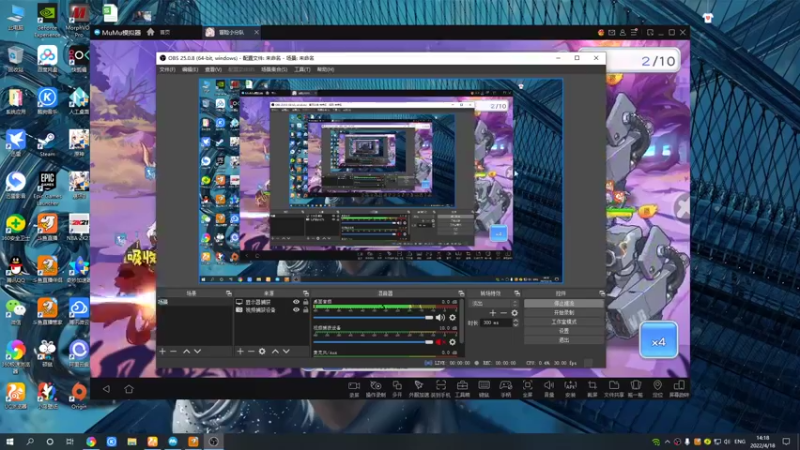Open MuMu gamepad (手柄) icon

tap(506, 386)
